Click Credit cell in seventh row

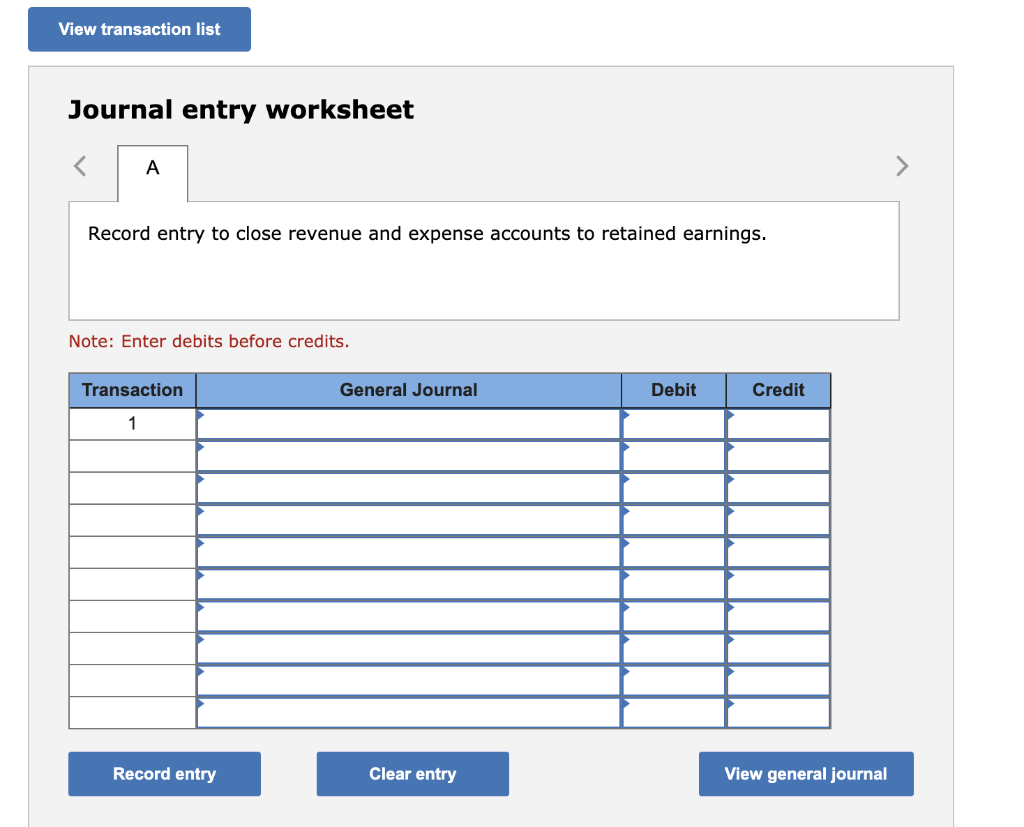[x=778, y=616]
